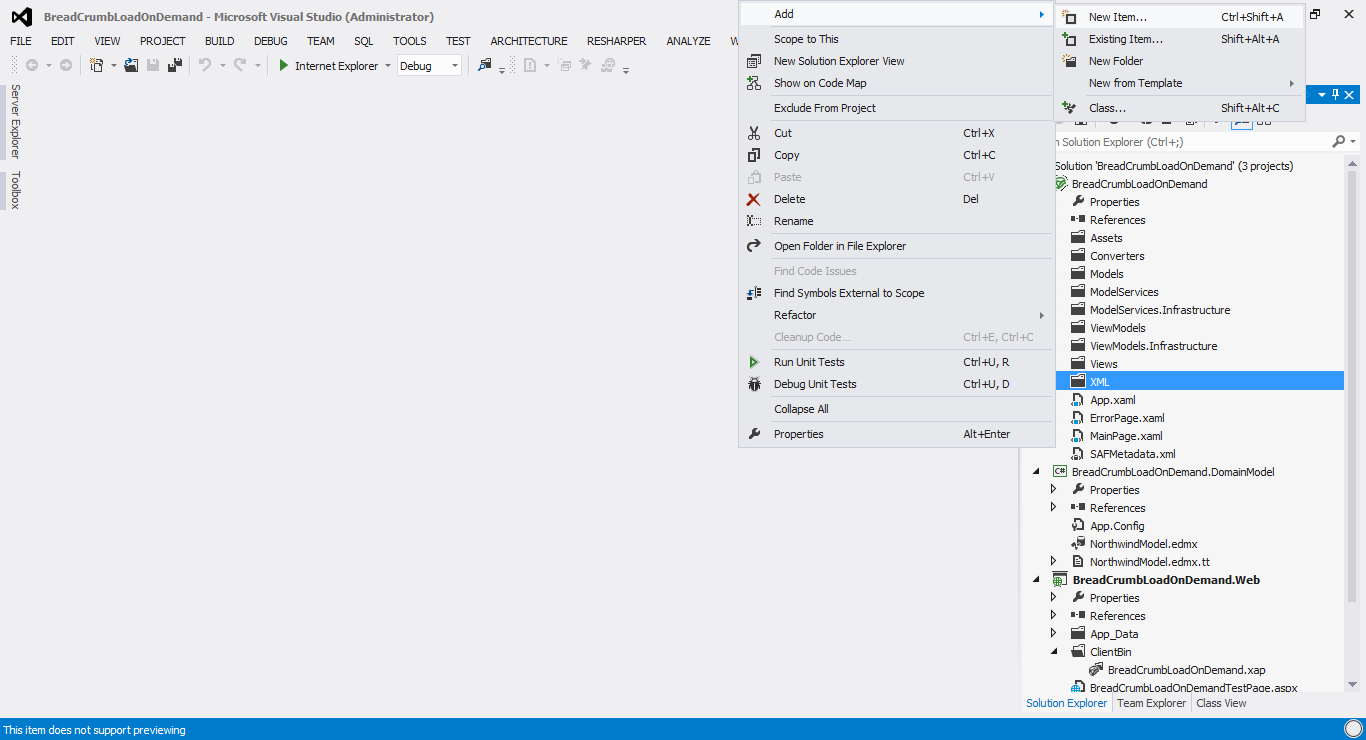1366x740 pixels.
Task: Choose Exclude From Project in context menu
Action: [x=896, y=108]
